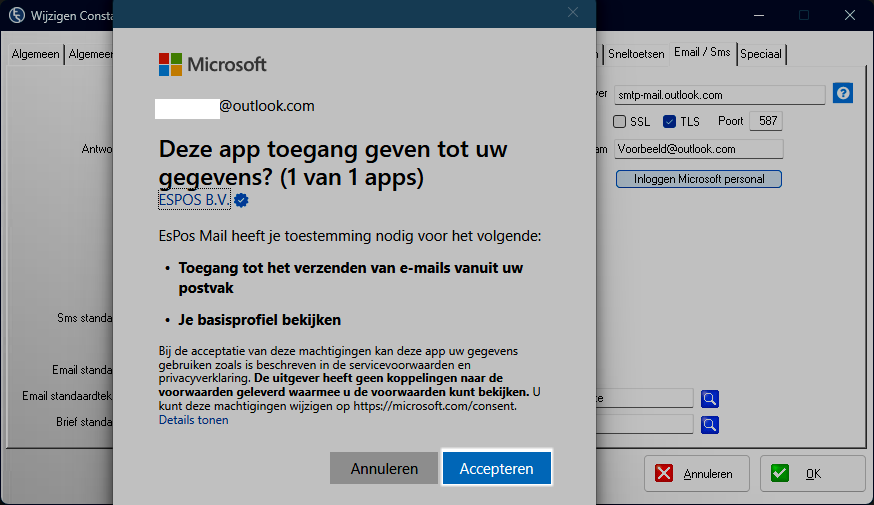Screen dimensions: 874x505
Task: Click the Microsoft logo
Action: tap(212, 64)
